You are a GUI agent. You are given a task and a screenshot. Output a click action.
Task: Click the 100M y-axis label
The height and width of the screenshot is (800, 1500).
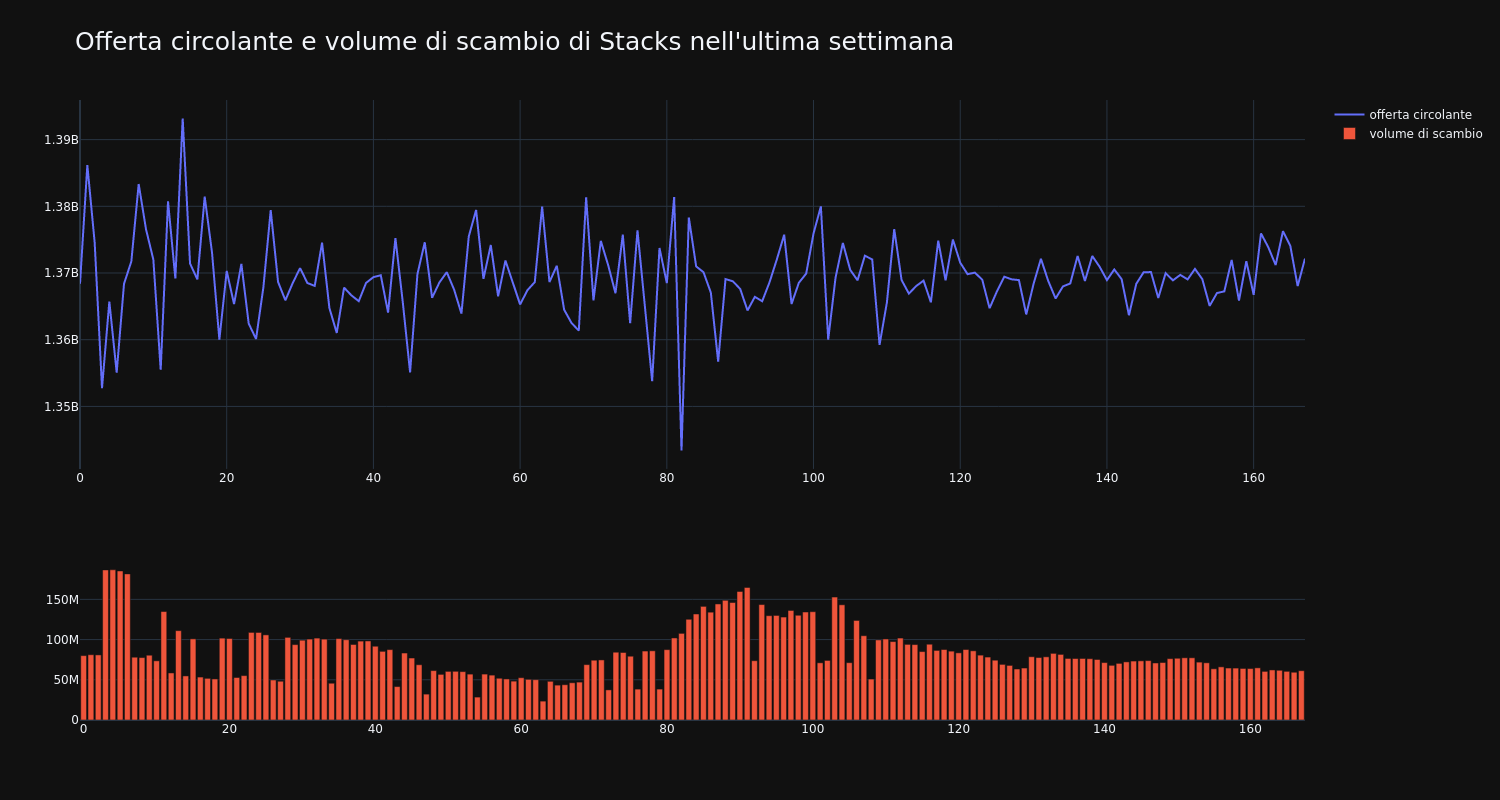click(x=61, y=640)
